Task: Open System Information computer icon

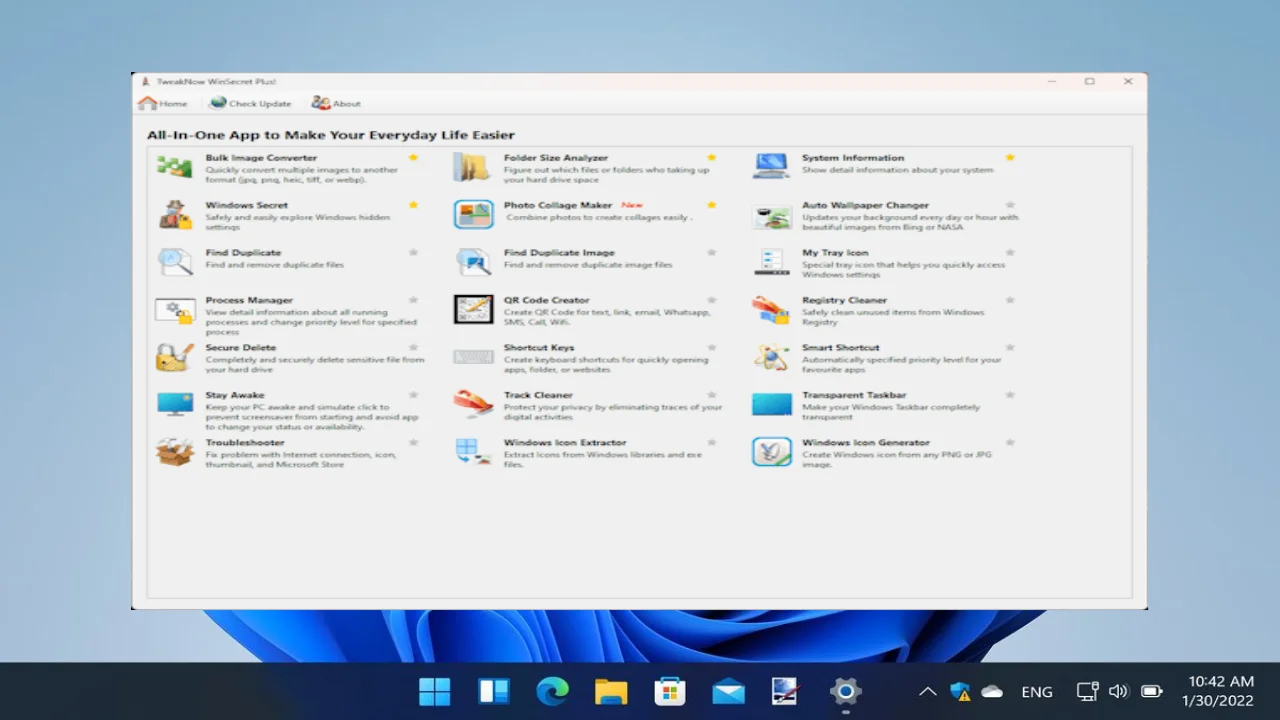Action: pyautogui.click(x=771, y=167)
